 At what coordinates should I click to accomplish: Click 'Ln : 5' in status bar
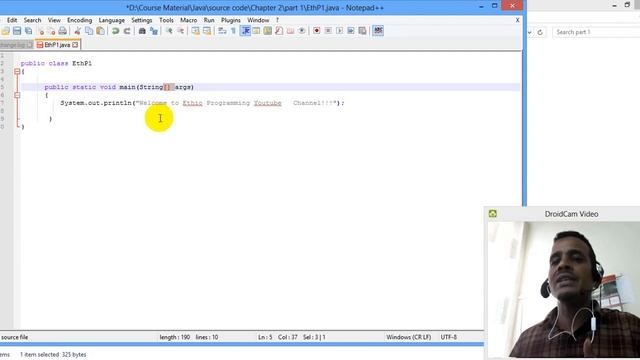click(265, 337)
